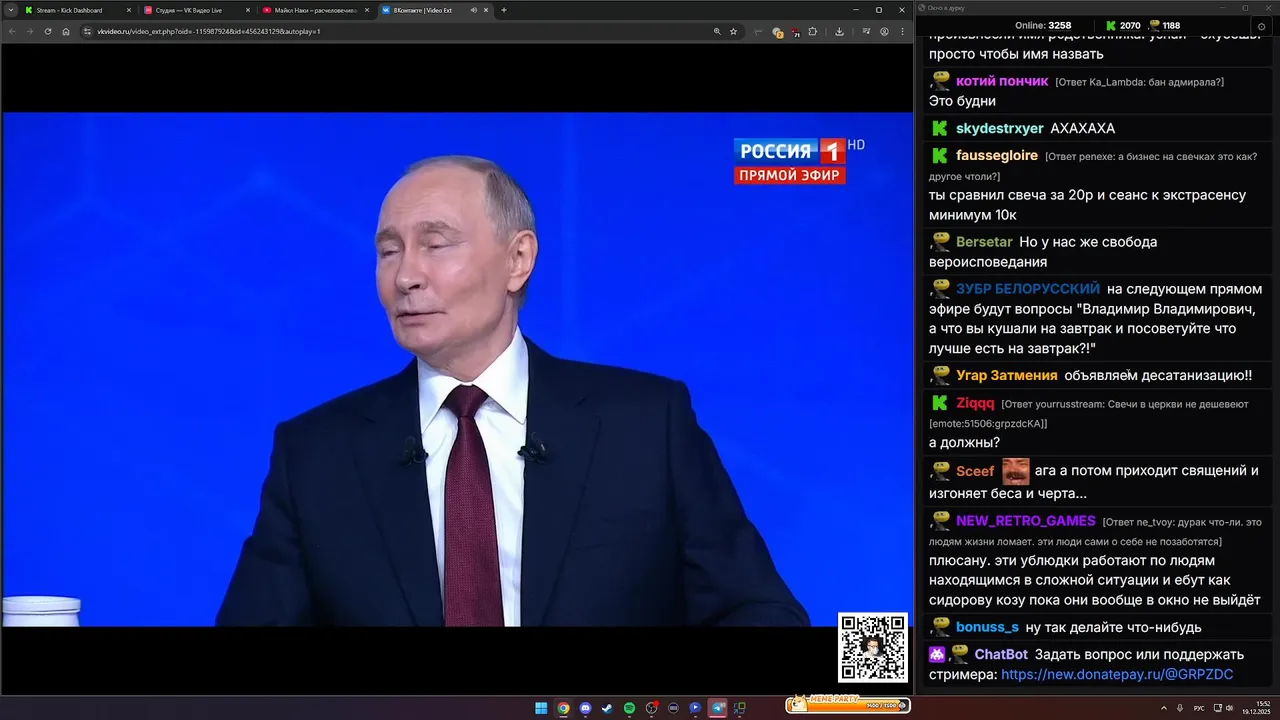
Task: Click username faussegloire in chat
Action: click(x=997, y=155)
